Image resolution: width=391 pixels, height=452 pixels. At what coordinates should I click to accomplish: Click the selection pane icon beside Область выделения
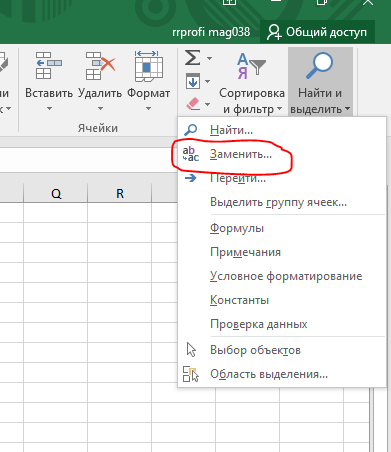tap(191, 374)
